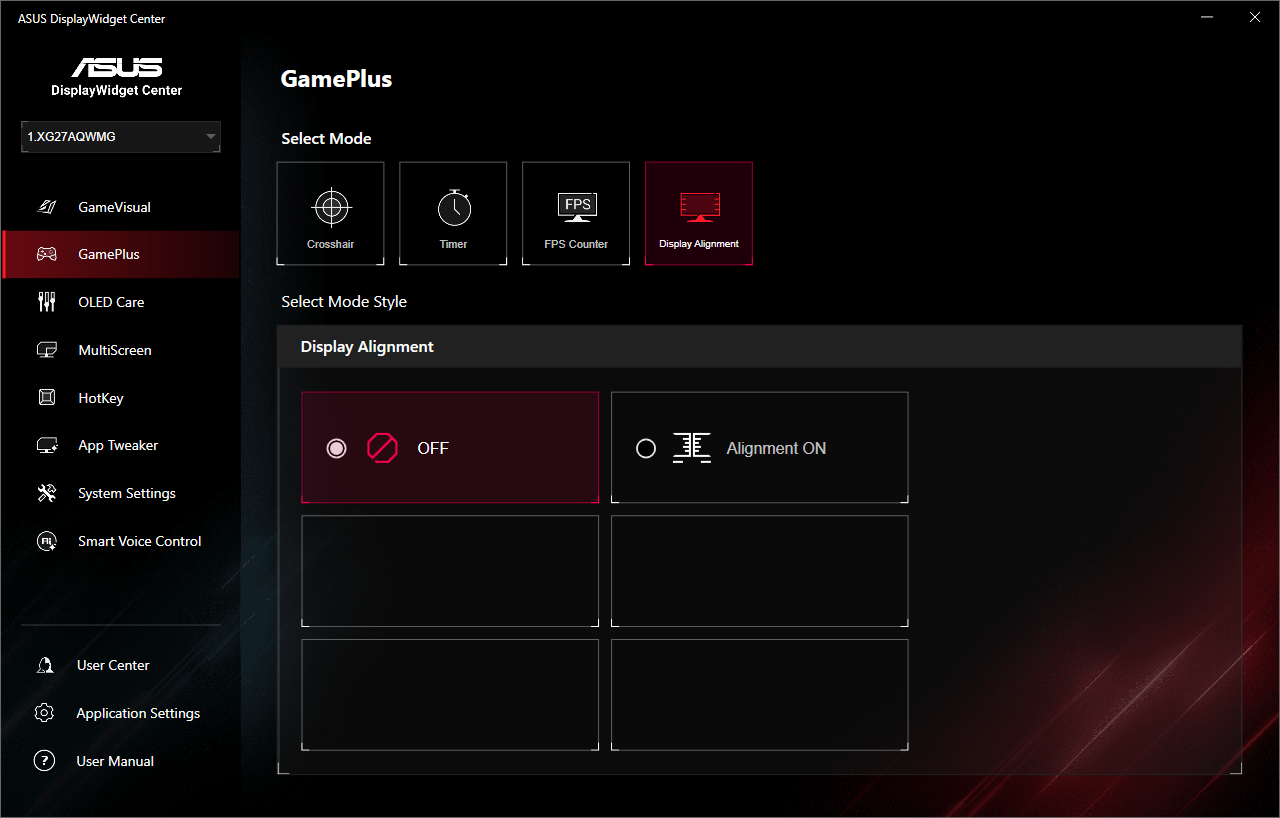
Task: Open the HotKey section icon
Action: point(46,398)
